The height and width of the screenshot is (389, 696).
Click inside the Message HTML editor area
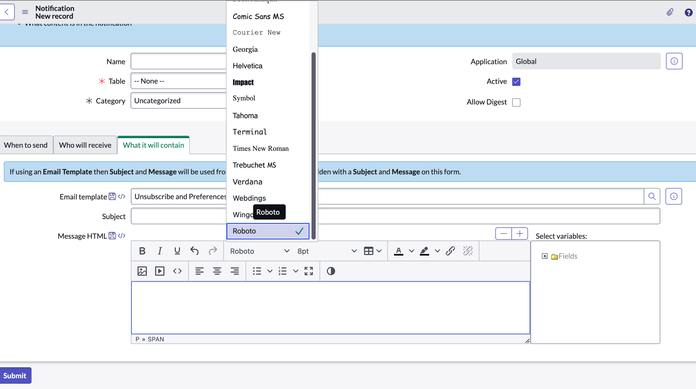pos(330,307)
